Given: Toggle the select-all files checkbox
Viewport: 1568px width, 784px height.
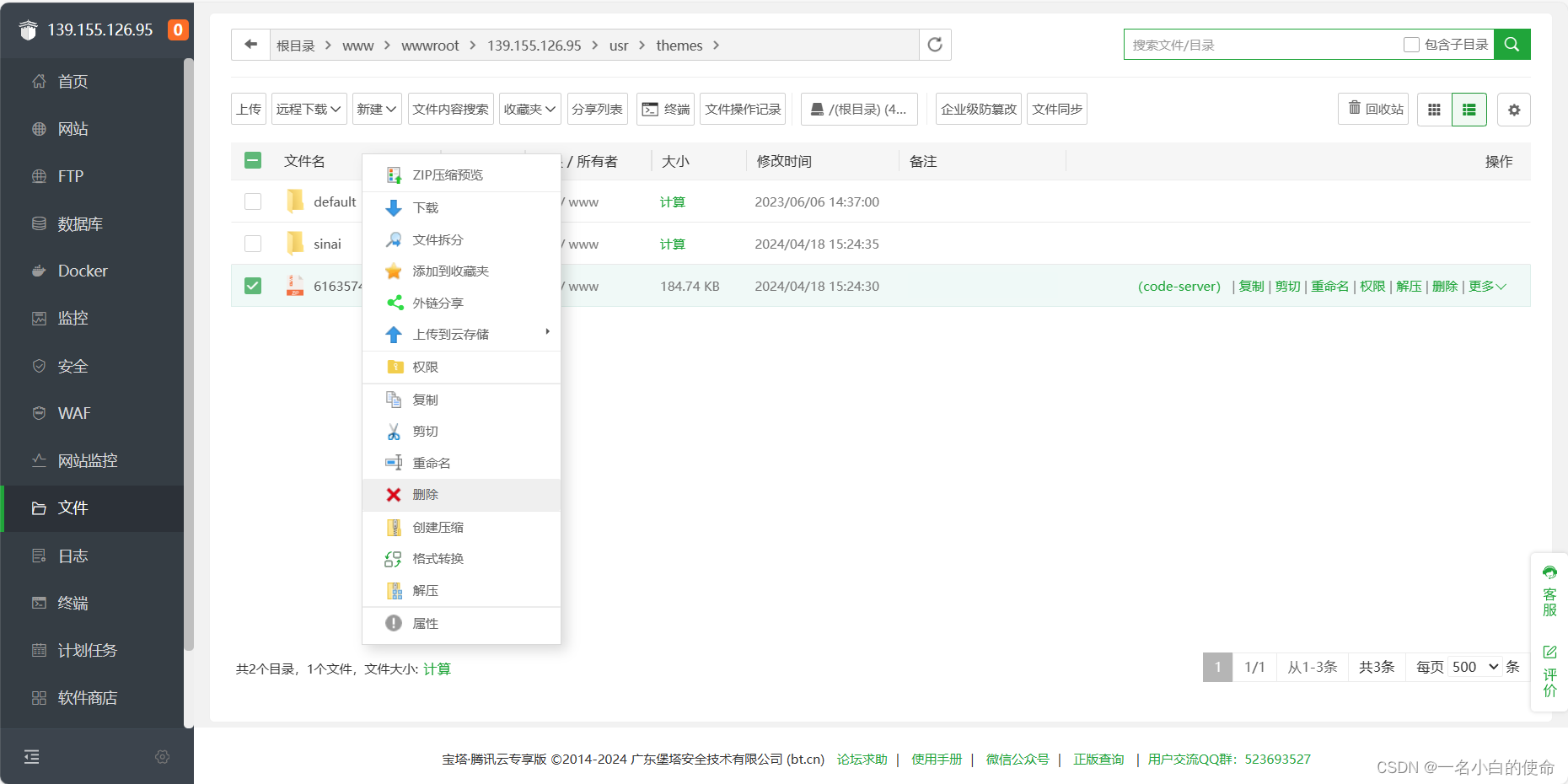Looking at the screenshot, I should (x=253, y=160).
